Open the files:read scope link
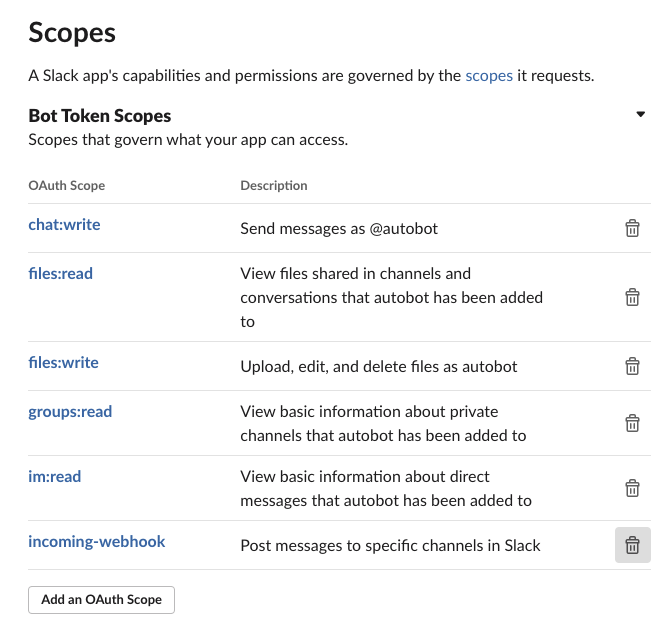The width and height of the screenshot is (672, 633). click(x=61, y=273)
